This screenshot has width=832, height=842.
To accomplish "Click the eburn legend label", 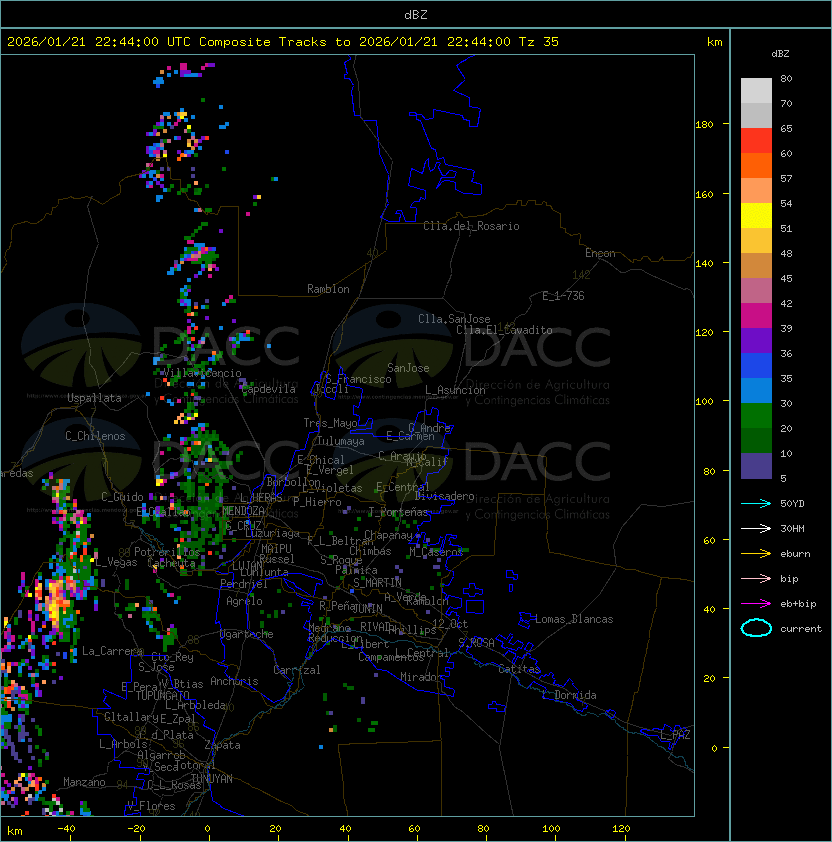I will point(795,554).
